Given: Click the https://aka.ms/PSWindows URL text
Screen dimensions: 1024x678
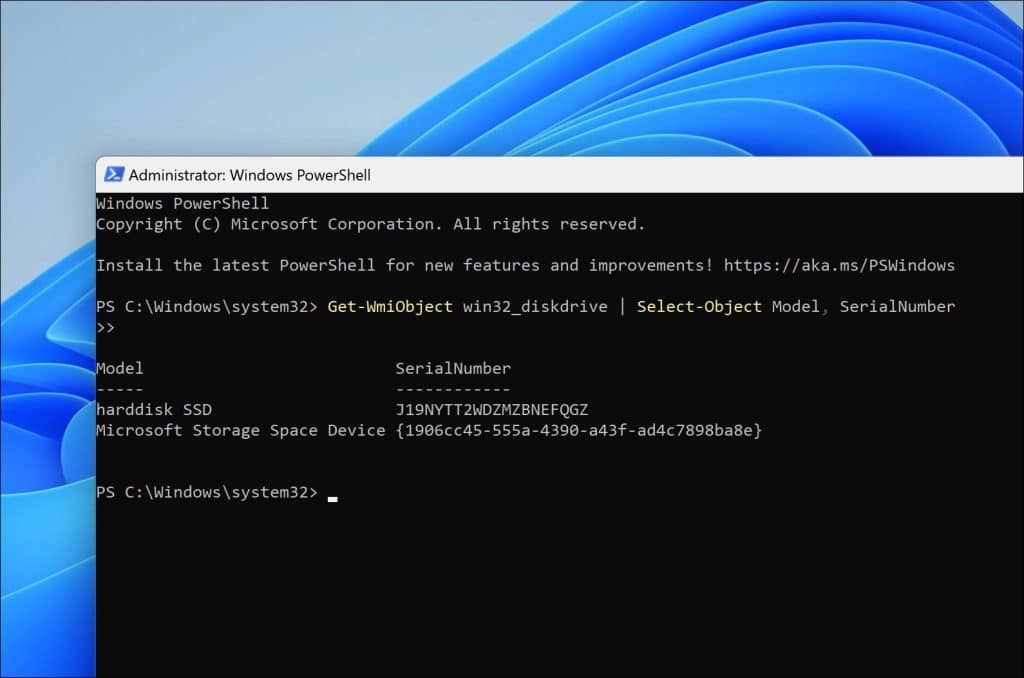Looking at the screenshot, I should tap(839, 265).
